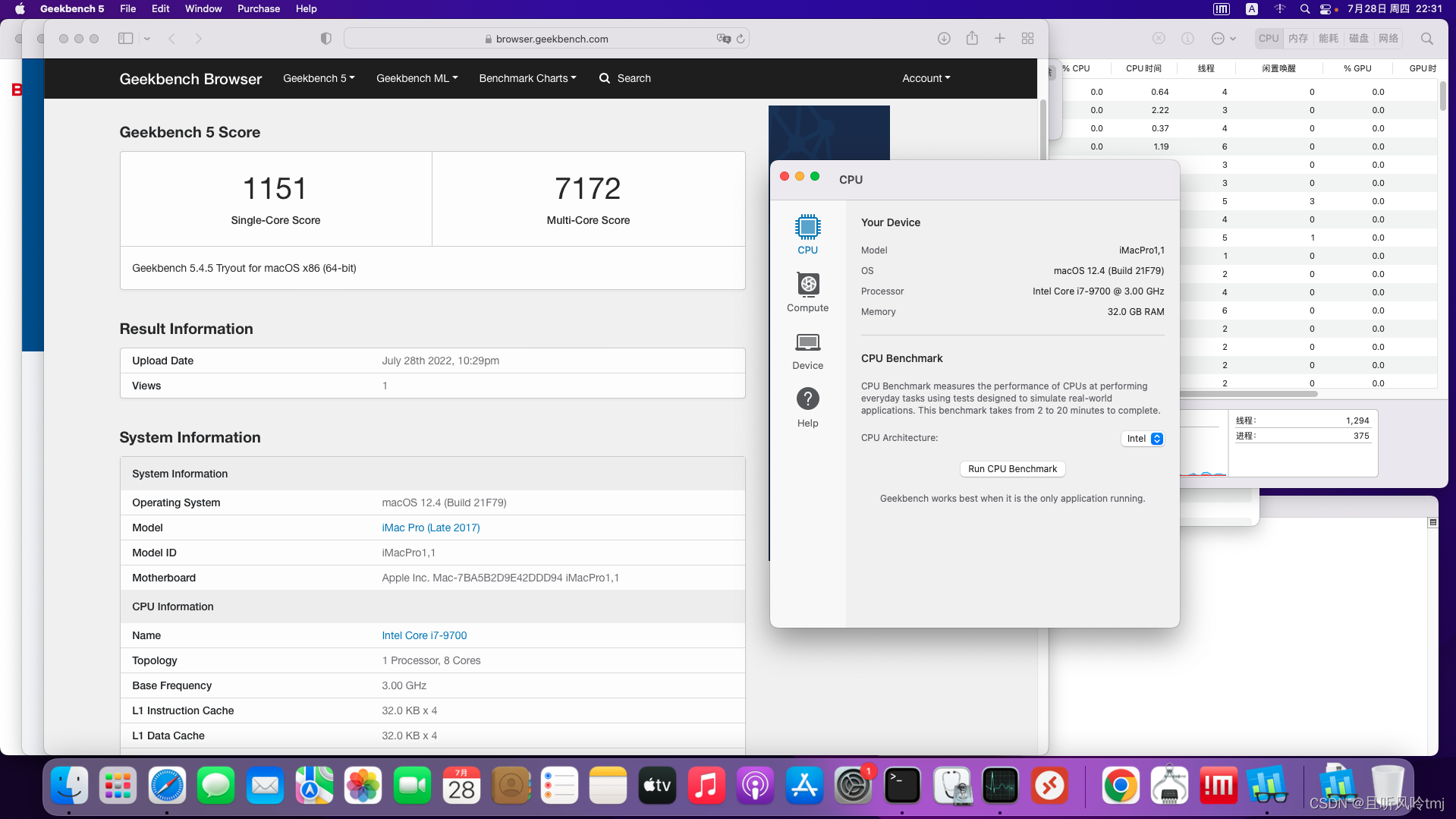Image resolution: width=1456 pixels, height=819 pixels.
Task: Open the Help menu in menu bar
Action: (307, 9)
